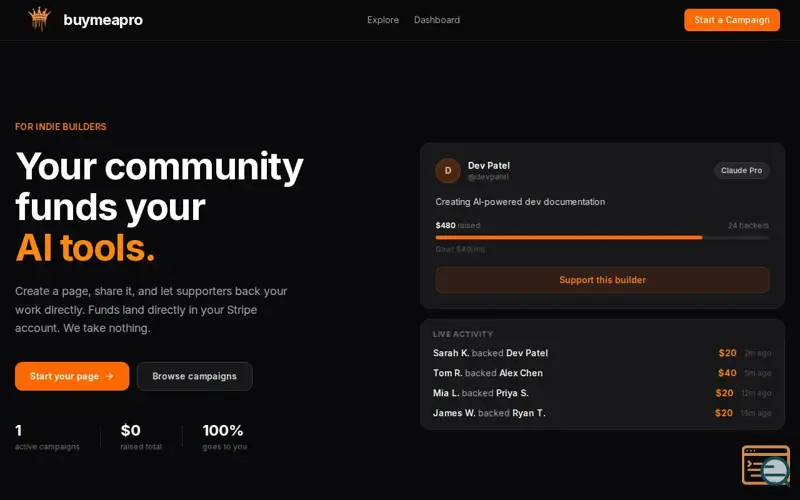Click the @devpatel handle
The height and width of the screenshot is (500, 800).
(488, 177)
